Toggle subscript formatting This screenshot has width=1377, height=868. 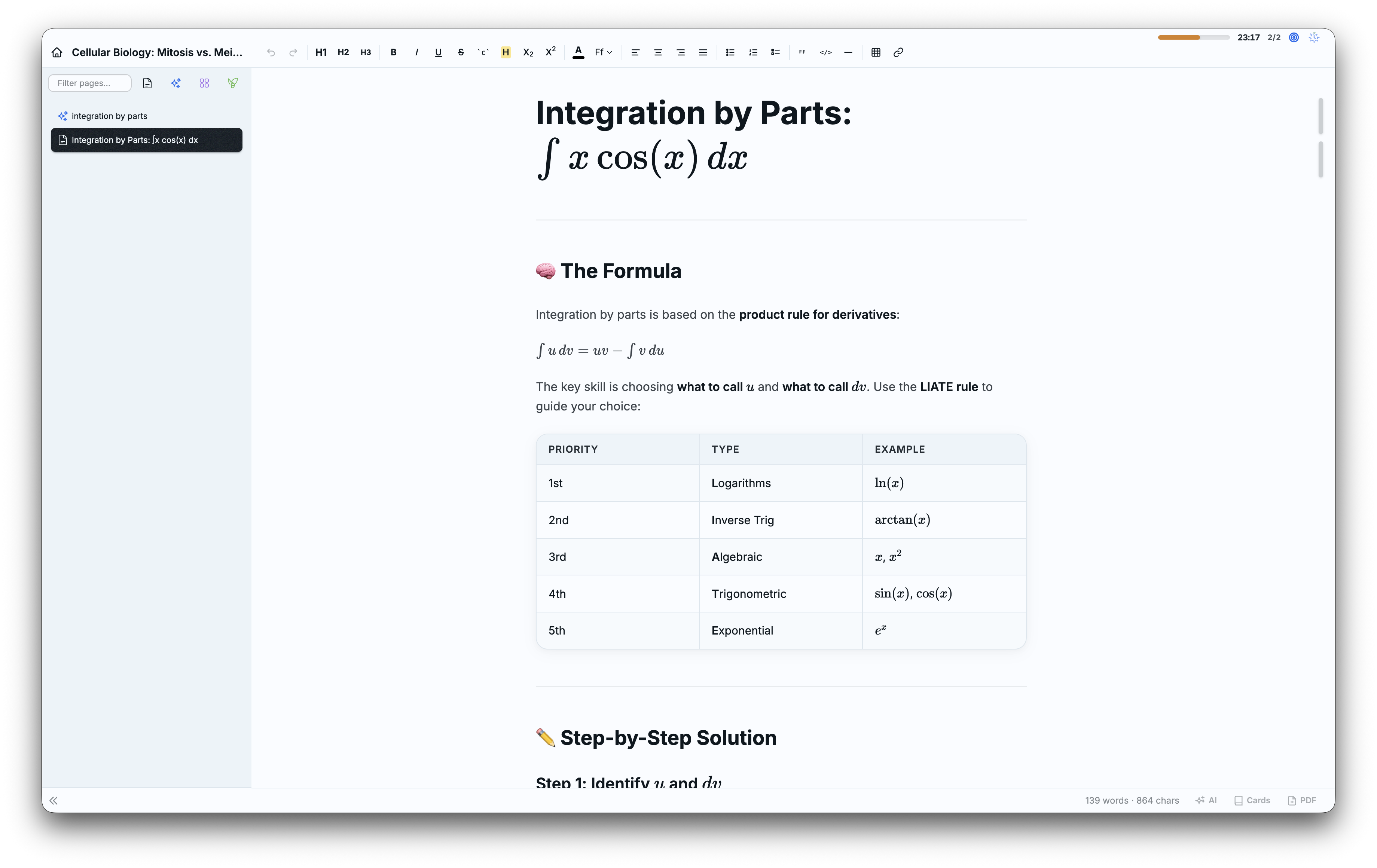click(x=528, y=52)
